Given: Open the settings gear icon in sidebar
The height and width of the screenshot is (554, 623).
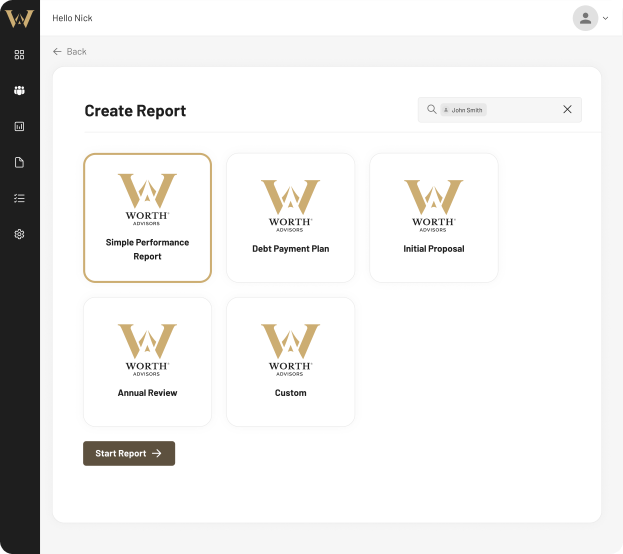Looking at the screenshot, I should point(19,234).
